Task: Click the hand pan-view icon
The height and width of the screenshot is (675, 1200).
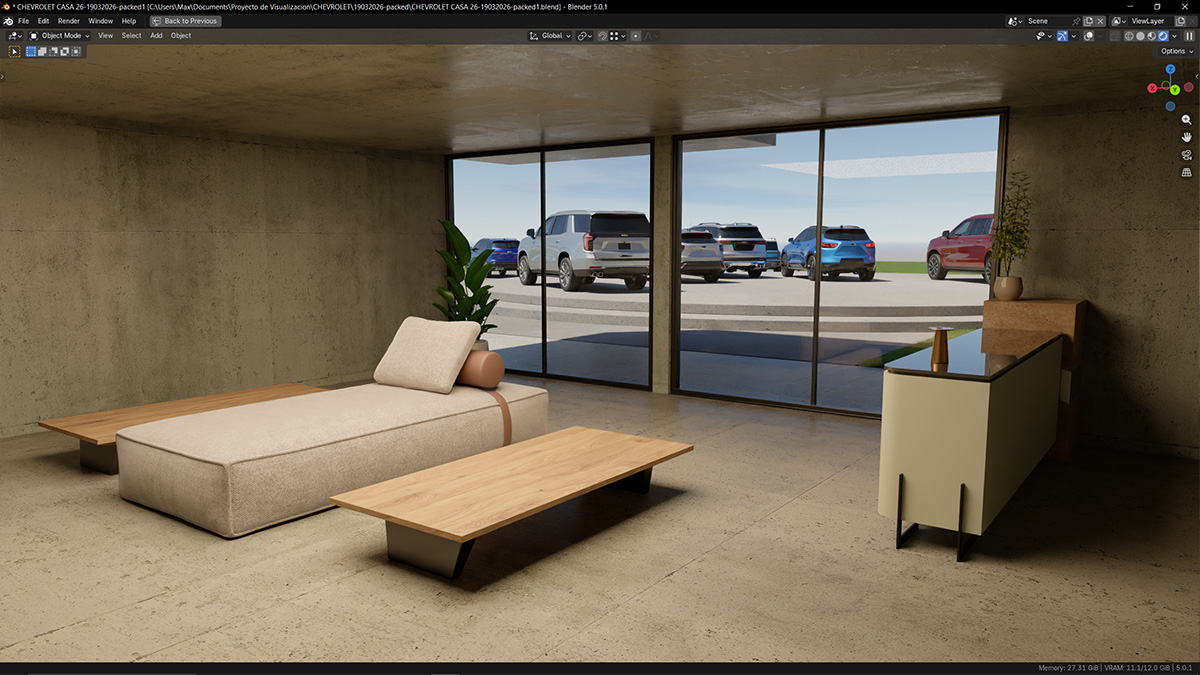Action: (1186, 137)
